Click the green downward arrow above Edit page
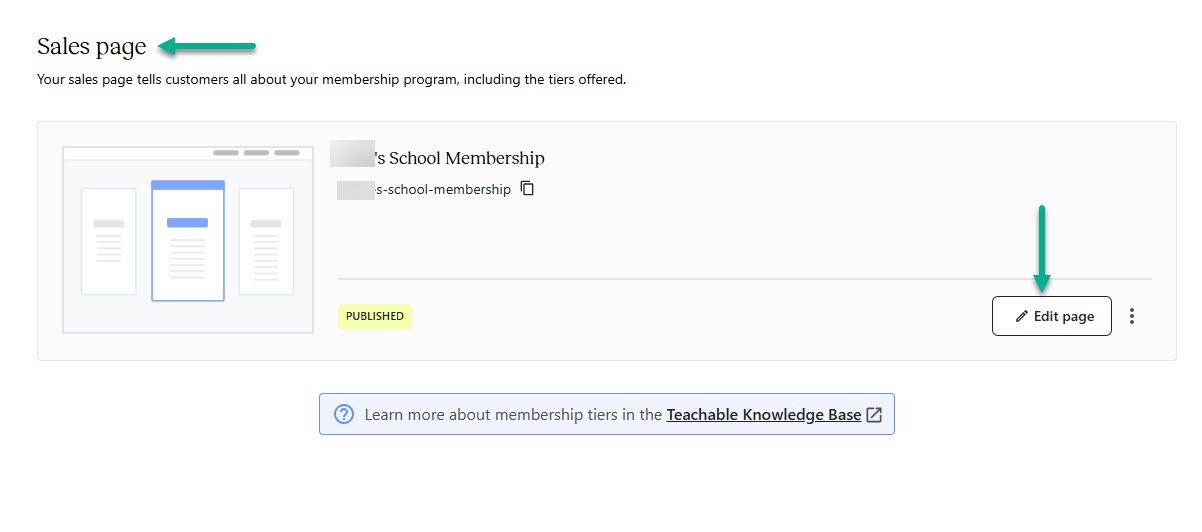1202x532 pixels. [x=1042, y=249]
